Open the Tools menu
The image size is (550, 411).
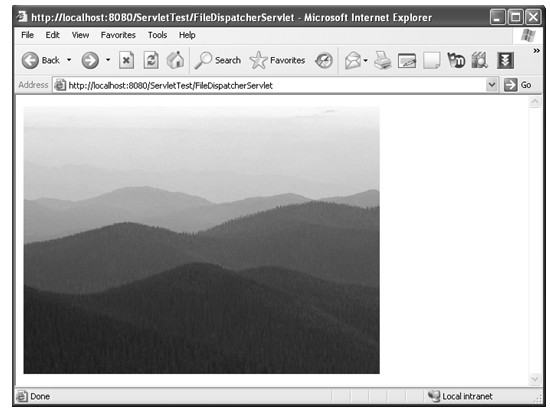point(157,35)
